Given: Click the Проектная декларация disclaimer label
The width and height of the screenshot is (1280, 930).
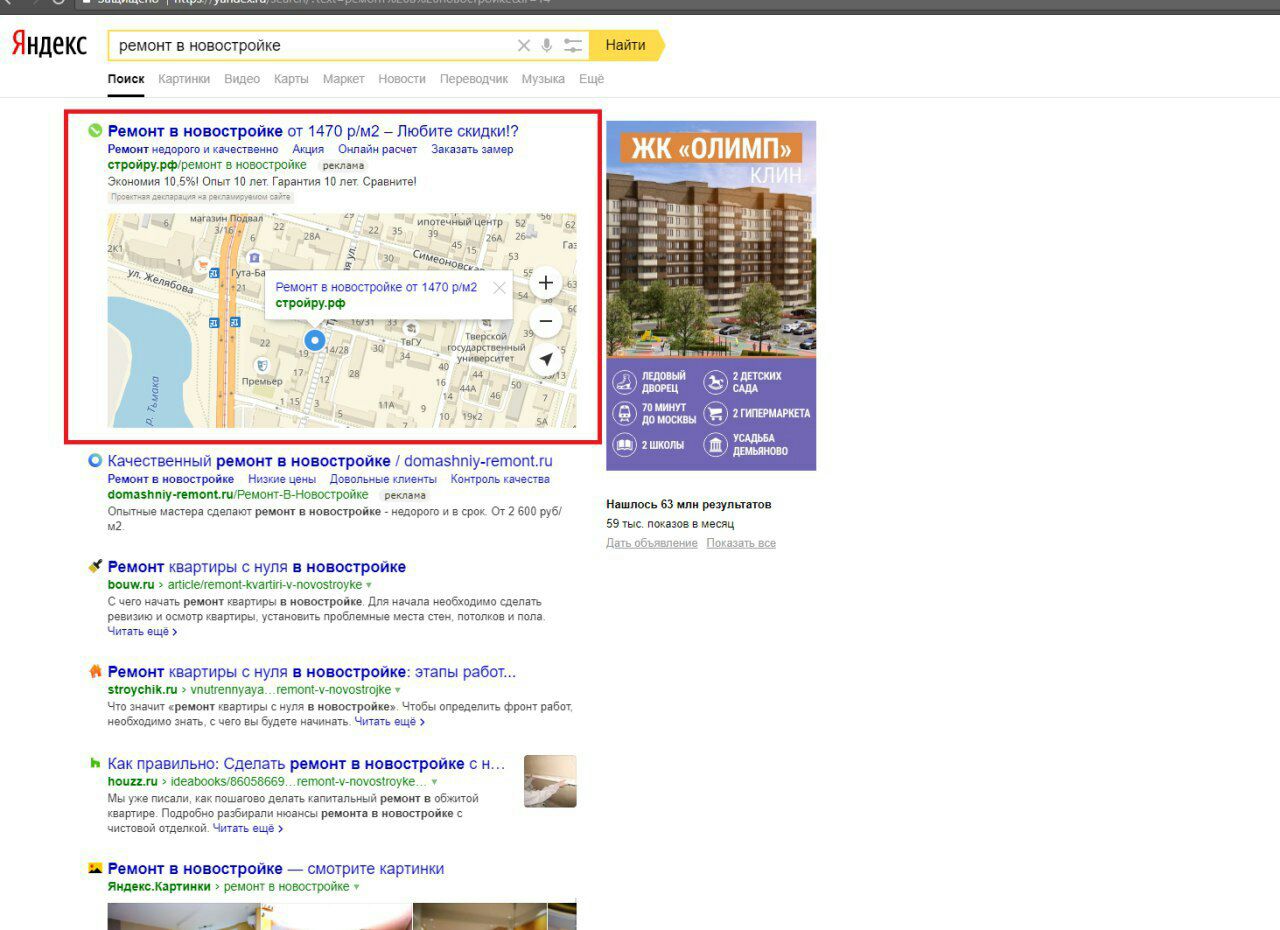Looking at the screenshot, I should 200,197.
